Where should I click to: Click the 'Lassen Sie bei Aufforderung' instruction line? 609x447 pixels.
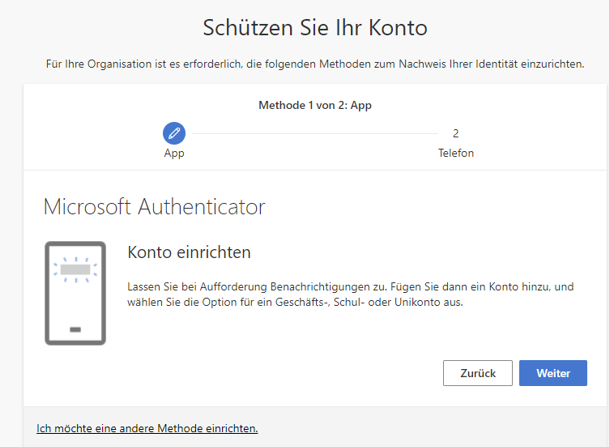pos(350,287)
